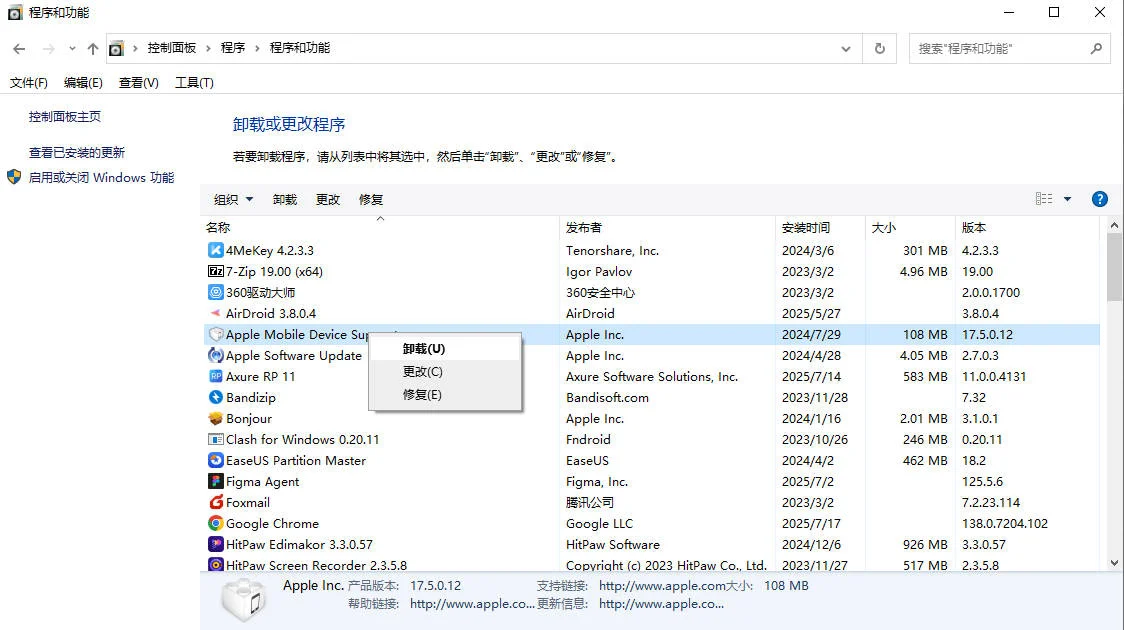
Task: Open 控制面板主页 link
Action: (x=65, y=116)
